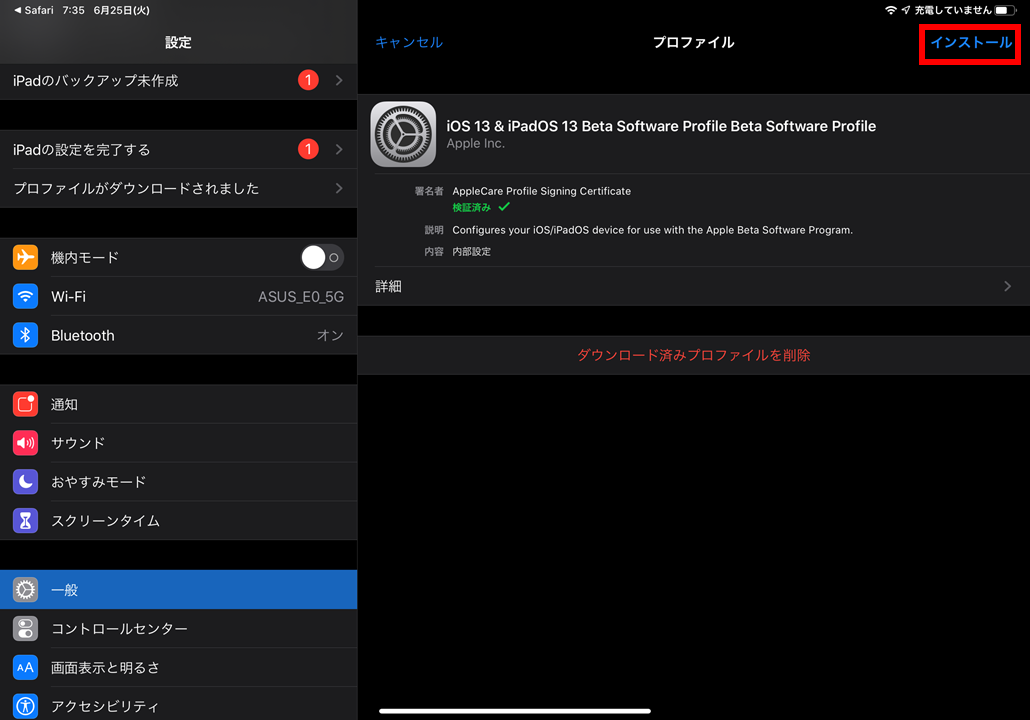This screenshot has height=720, width=1030.
Task: Tap the red badge on iPadの設定を完了する
Action: 308,149
